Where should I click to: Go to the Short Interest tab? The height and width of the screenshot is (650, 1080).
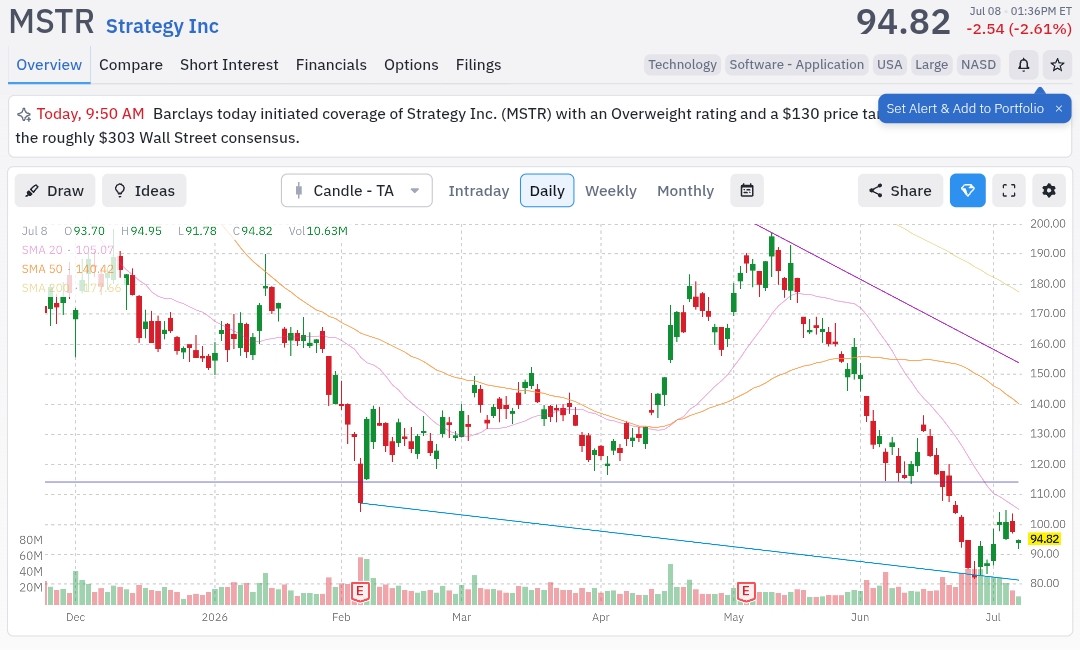tap(229, 65)
